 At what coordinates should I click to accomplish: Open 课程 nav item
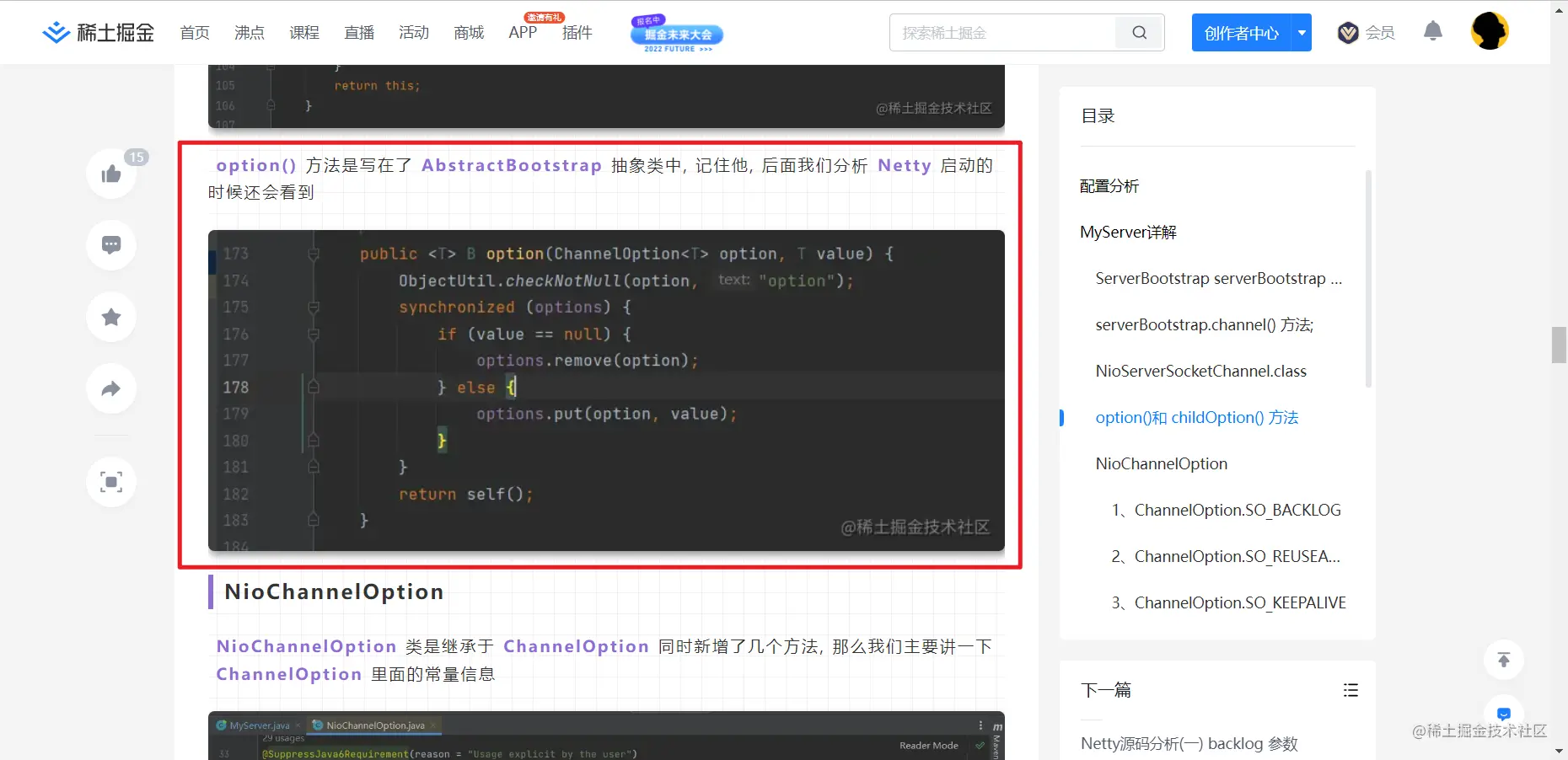tap(304, 33)
